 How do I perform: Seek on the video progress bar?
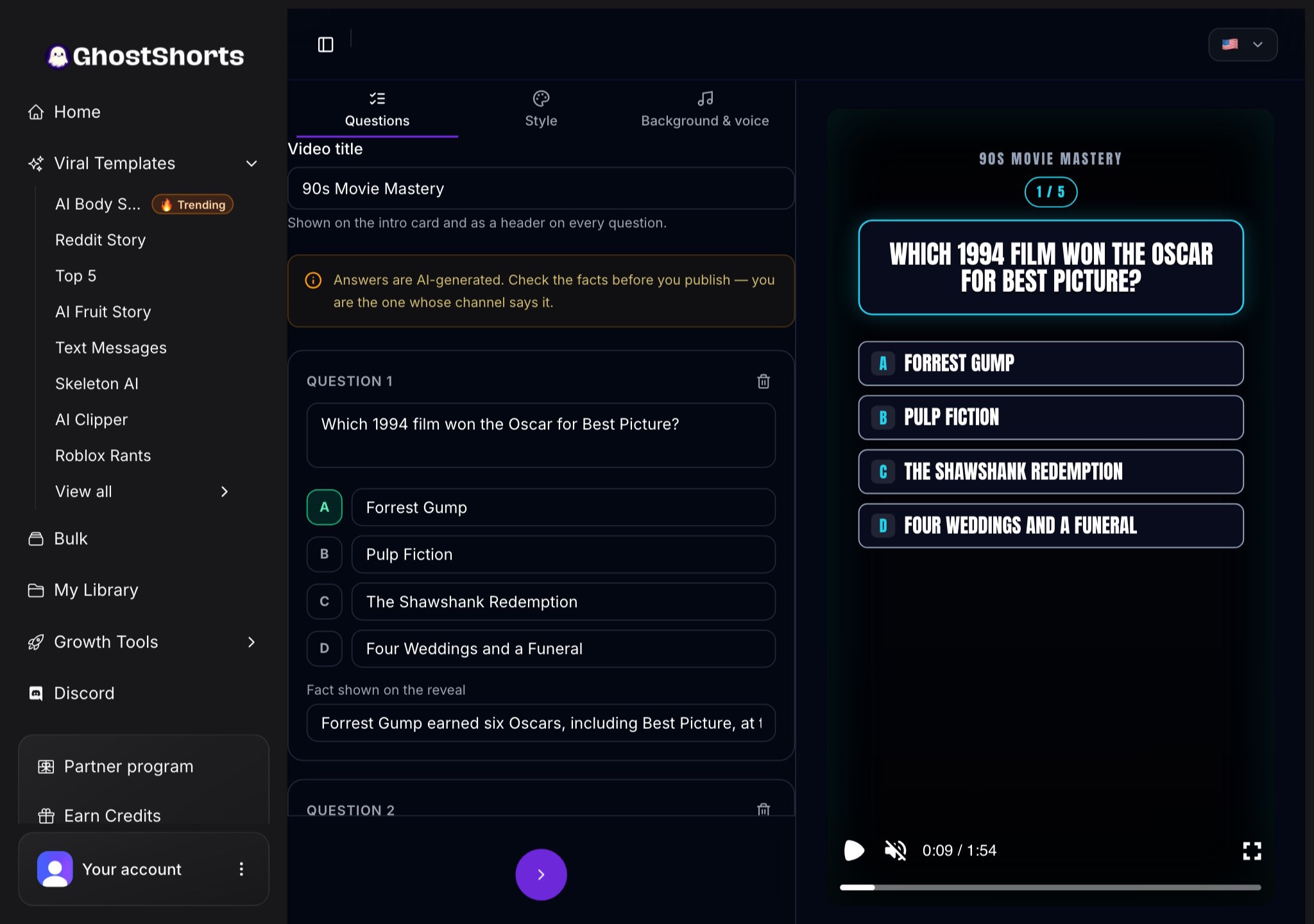click(x=1050, y=887)
